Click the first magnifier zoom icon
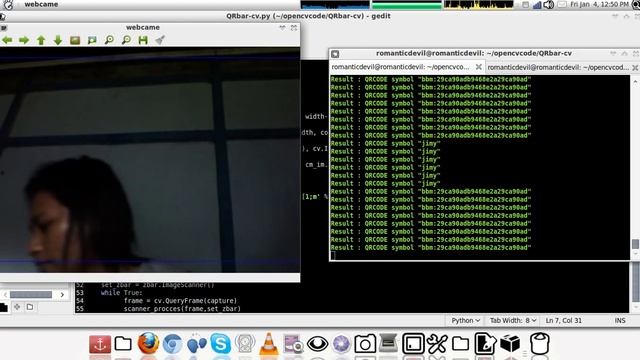Image resolution: width=640 pixels, height=360 pixels. coord(109,40)
